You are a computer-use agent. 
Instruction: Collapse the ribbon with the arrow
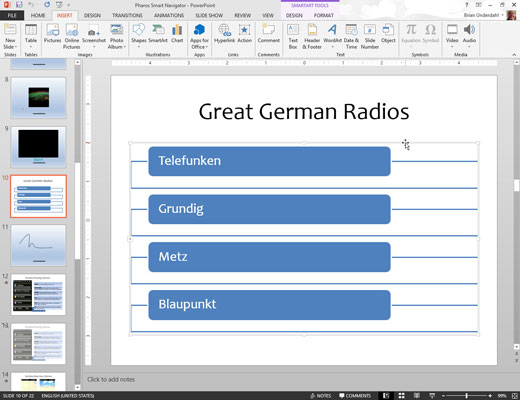[514, 55]
